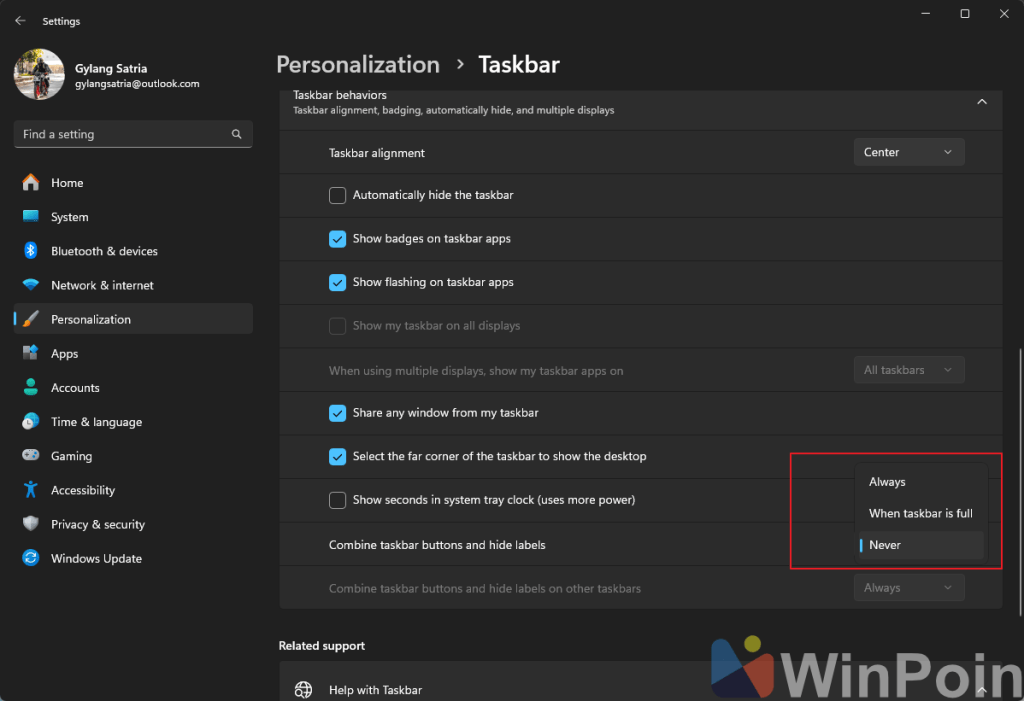Choose the When taskbar is full option

coord(920,513)
